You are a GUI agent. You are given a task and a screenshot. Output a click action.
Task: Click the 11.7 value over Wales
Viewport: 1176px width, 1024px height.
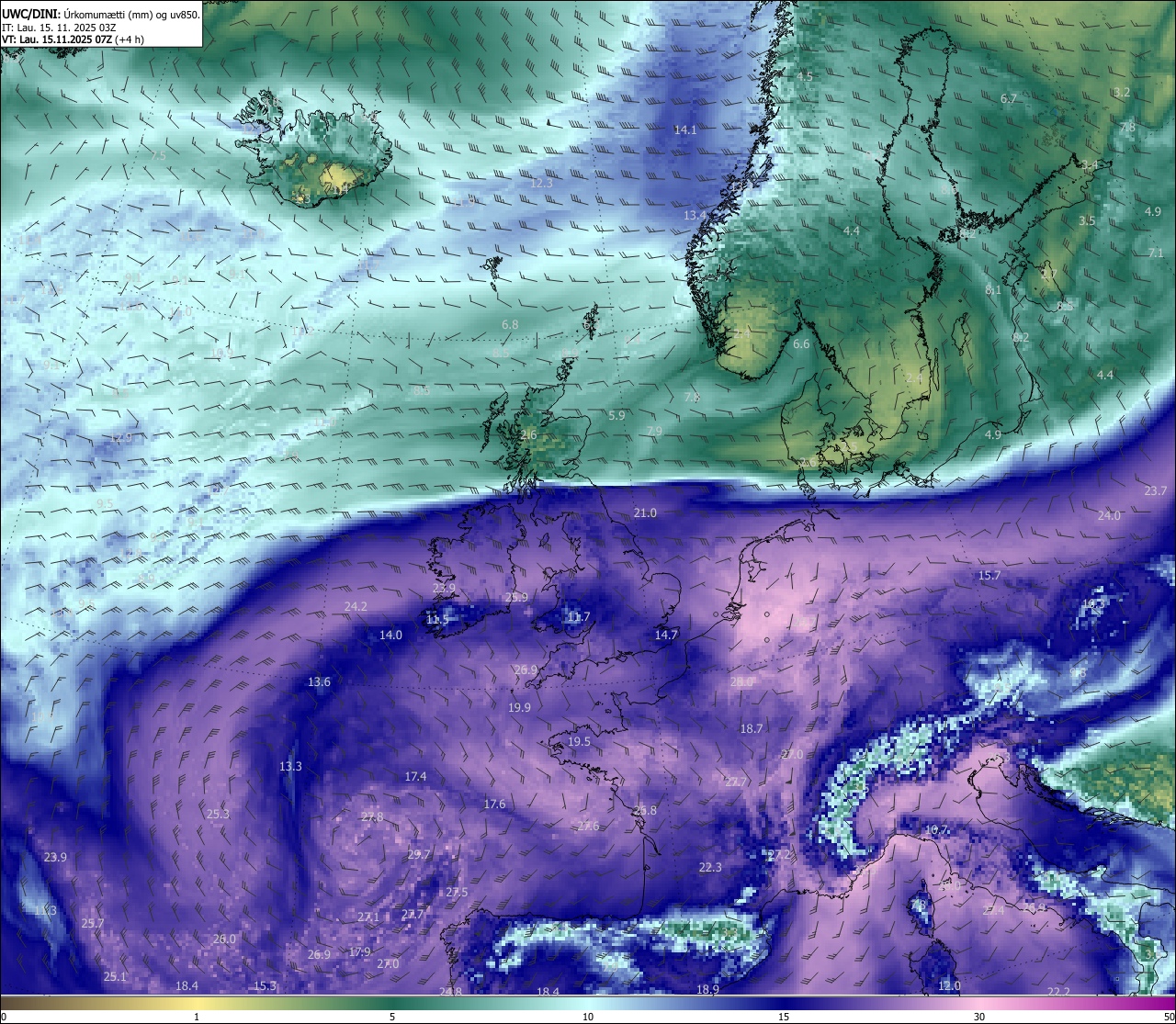pos(579,617)
